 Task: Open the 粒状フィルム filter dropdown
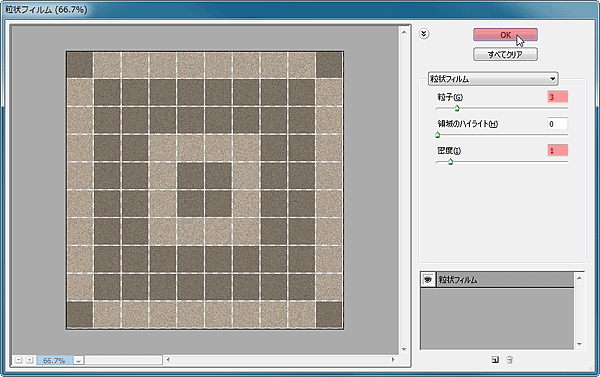click(x=492, y=79)
